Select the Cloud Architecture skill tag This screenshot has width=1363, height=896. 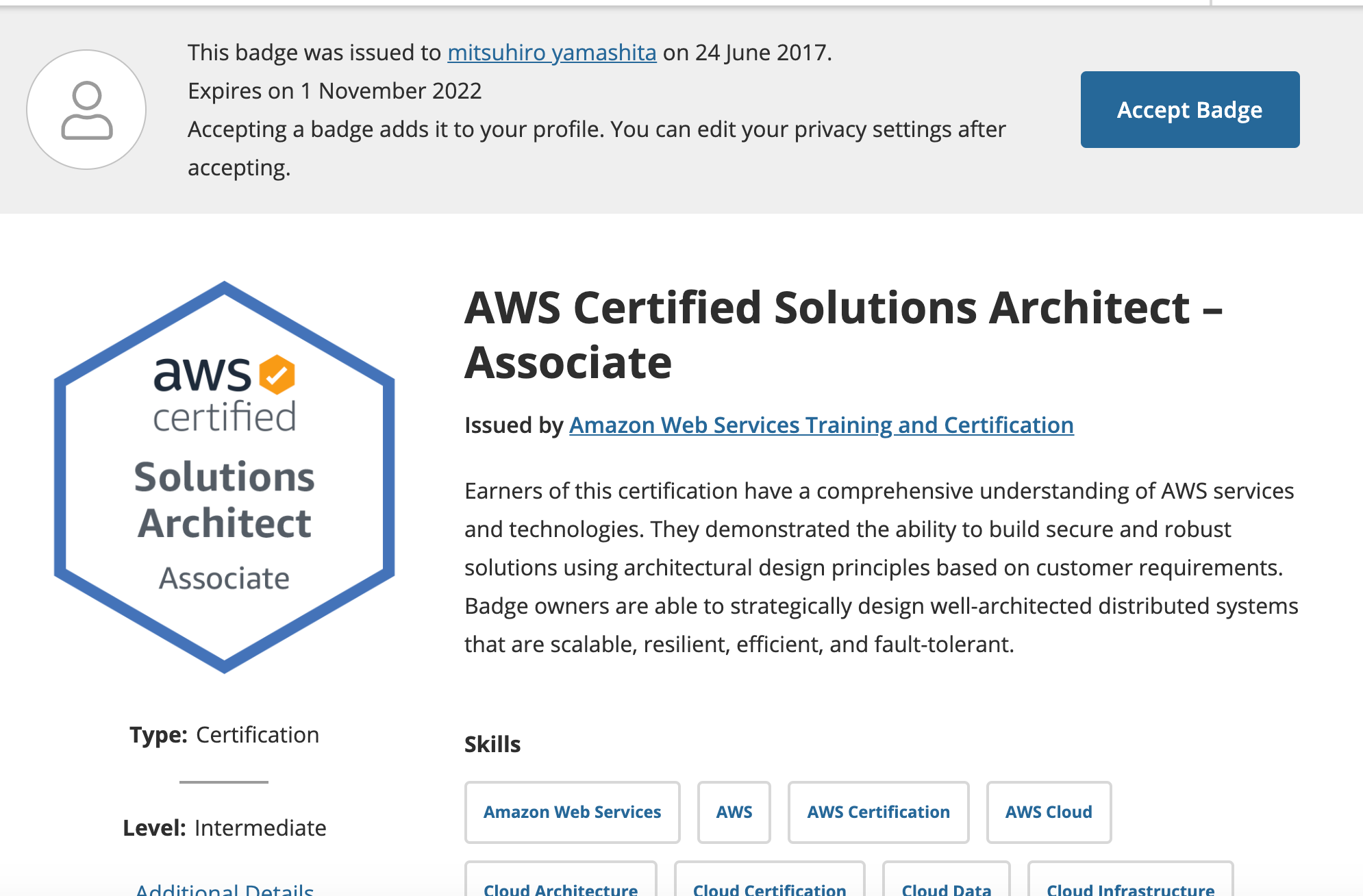pyautogui.click(x=561, y=880)
